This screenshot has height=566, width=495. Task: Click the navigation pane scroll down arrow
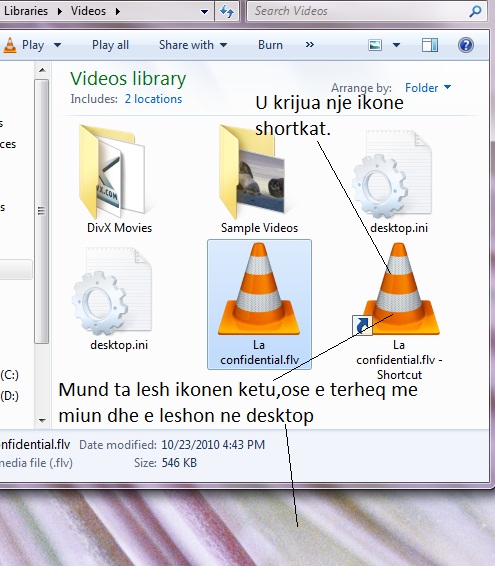42,421
